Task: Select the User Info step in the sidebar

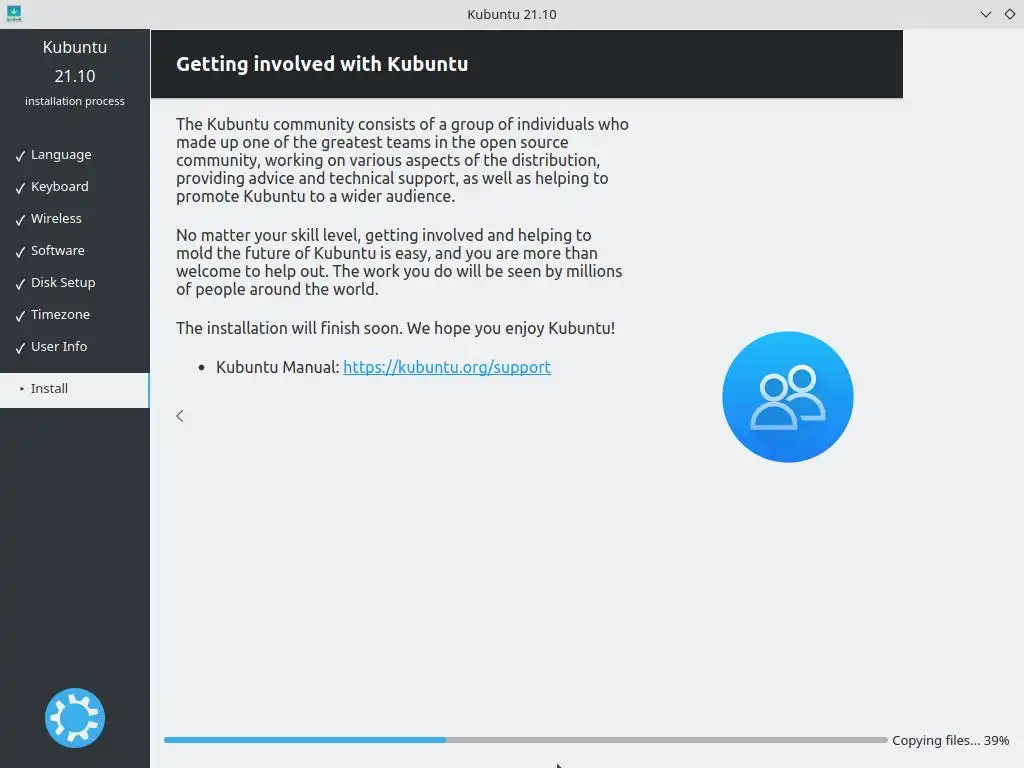Action: [59, 347]
